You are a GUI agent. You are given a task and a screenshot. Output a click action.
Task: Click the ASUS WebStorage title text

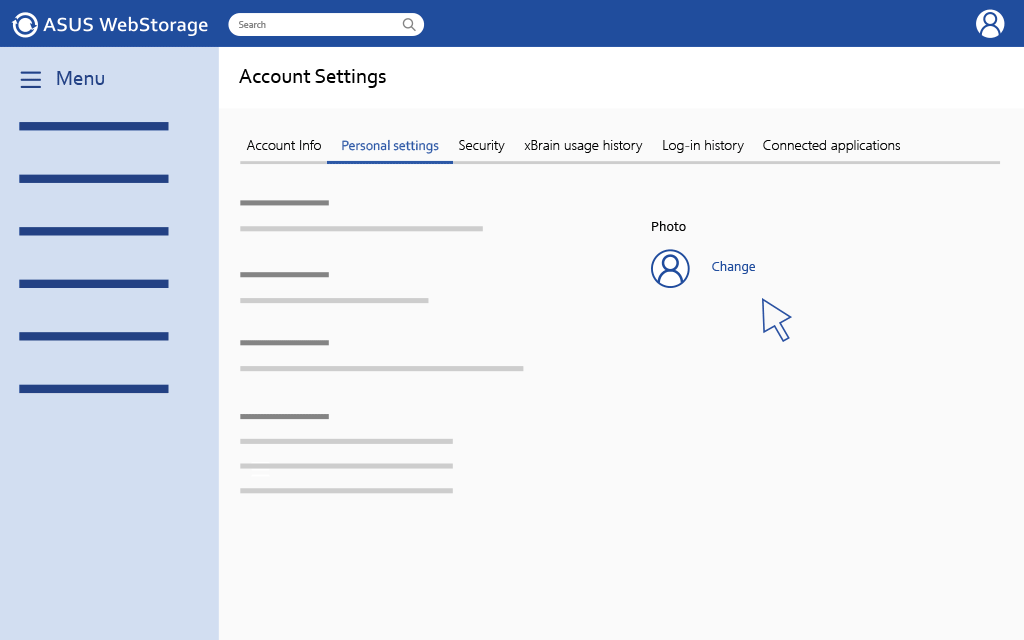point(125,25)
